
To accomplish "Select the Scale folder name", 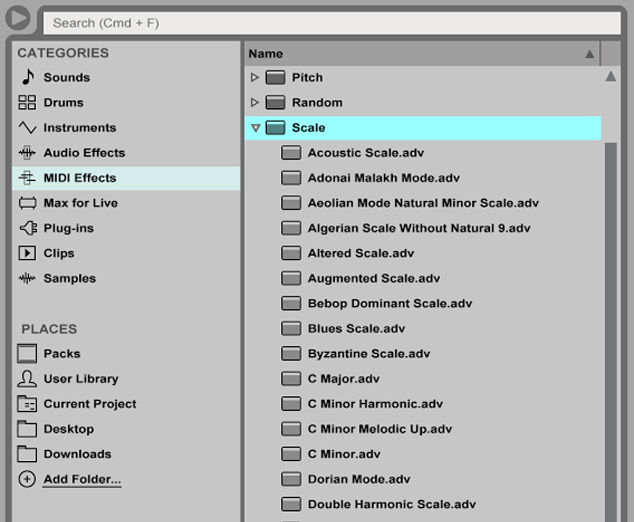I will 309,128.
